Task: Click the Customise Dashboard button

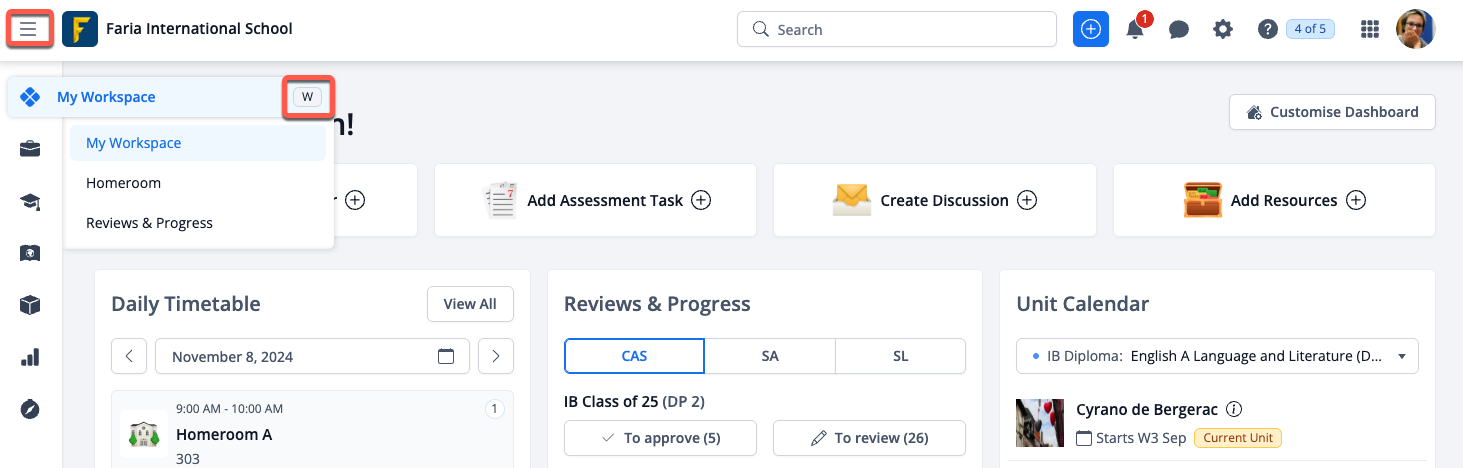Action: point(1332,112)
